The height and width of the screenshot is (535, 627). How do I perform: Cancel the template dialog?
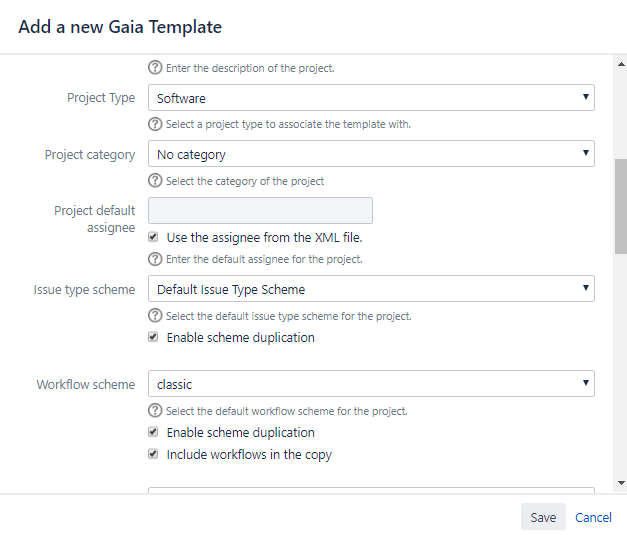tap(593, 517)
